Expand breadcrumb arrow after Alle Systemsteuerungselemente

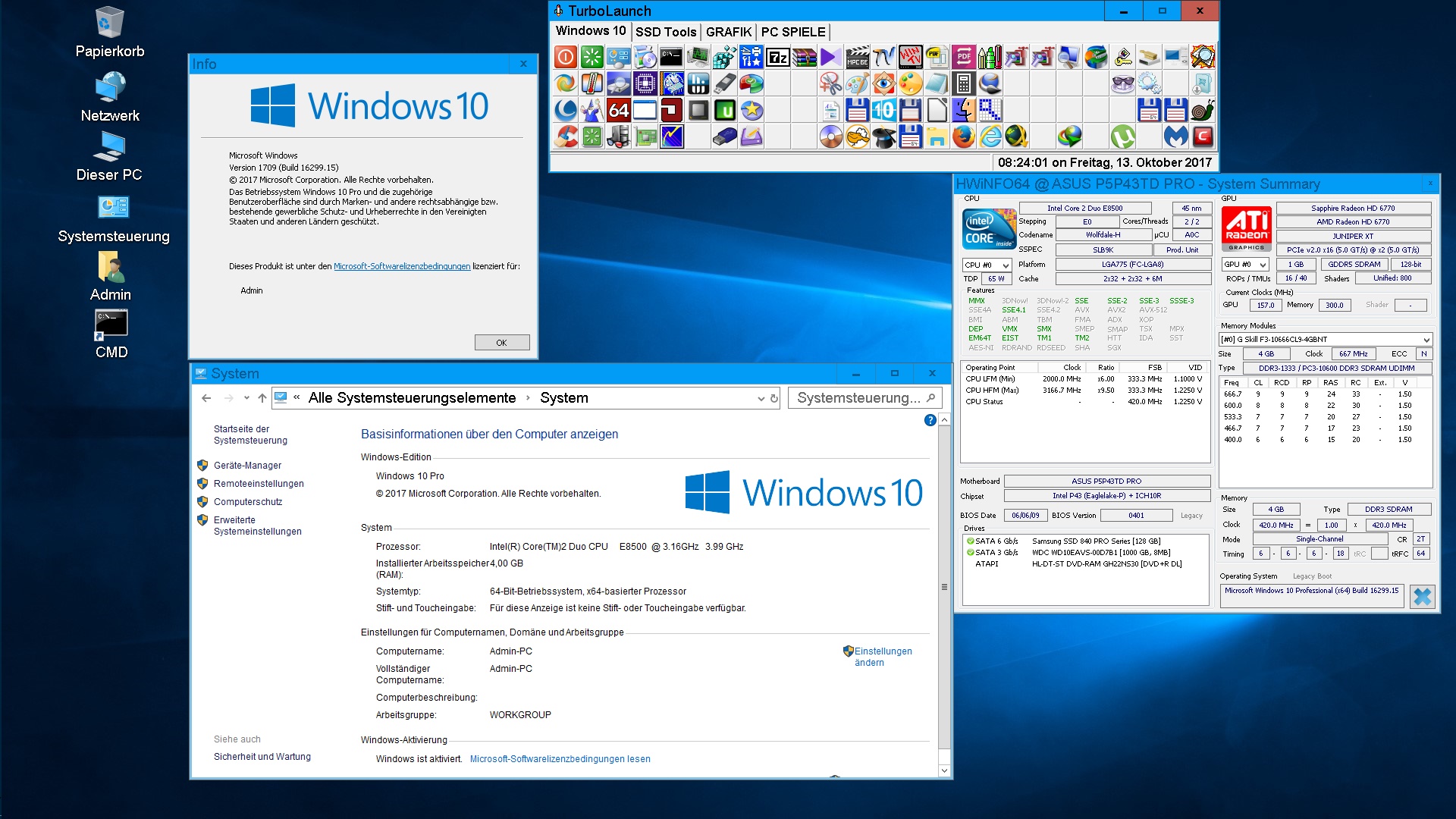528,398
